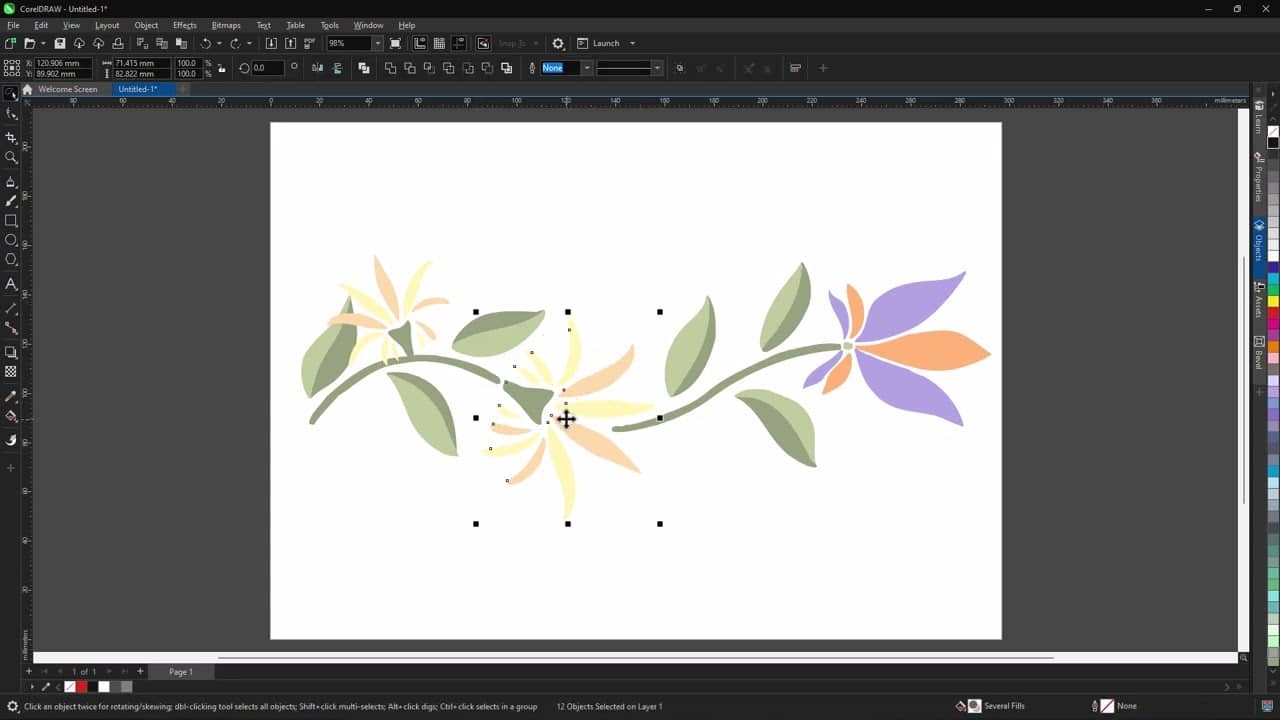This screenshot has height=720, width=1280.
Task: Open the Object menu
Action: tap(146, 25)
